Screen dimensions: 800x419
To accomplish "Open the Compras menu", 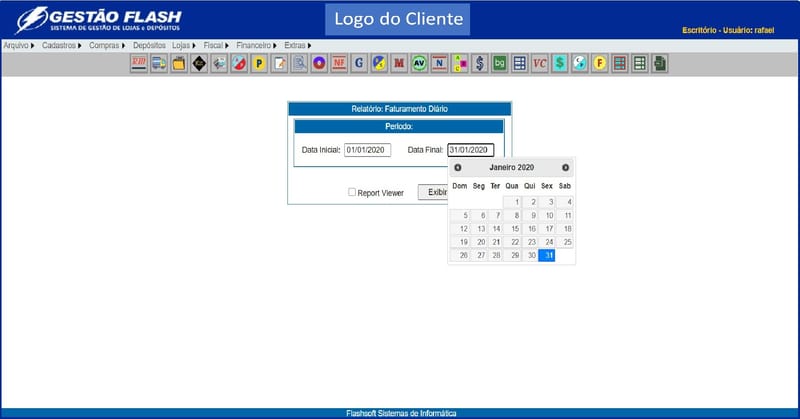I will tap(107, 45).
